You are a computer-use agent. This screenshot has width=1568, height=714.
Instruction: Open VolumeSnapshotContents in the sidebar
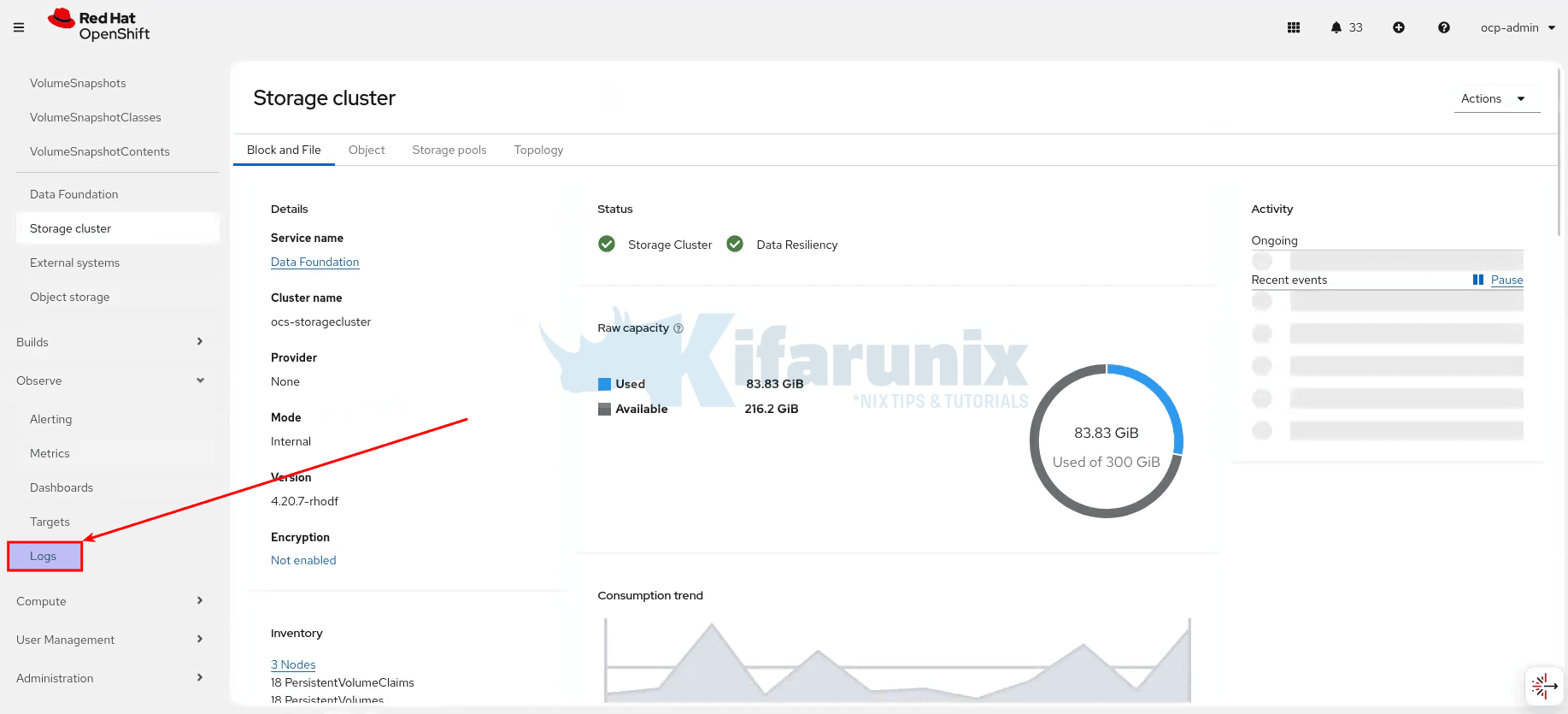(x=99, y=151)
